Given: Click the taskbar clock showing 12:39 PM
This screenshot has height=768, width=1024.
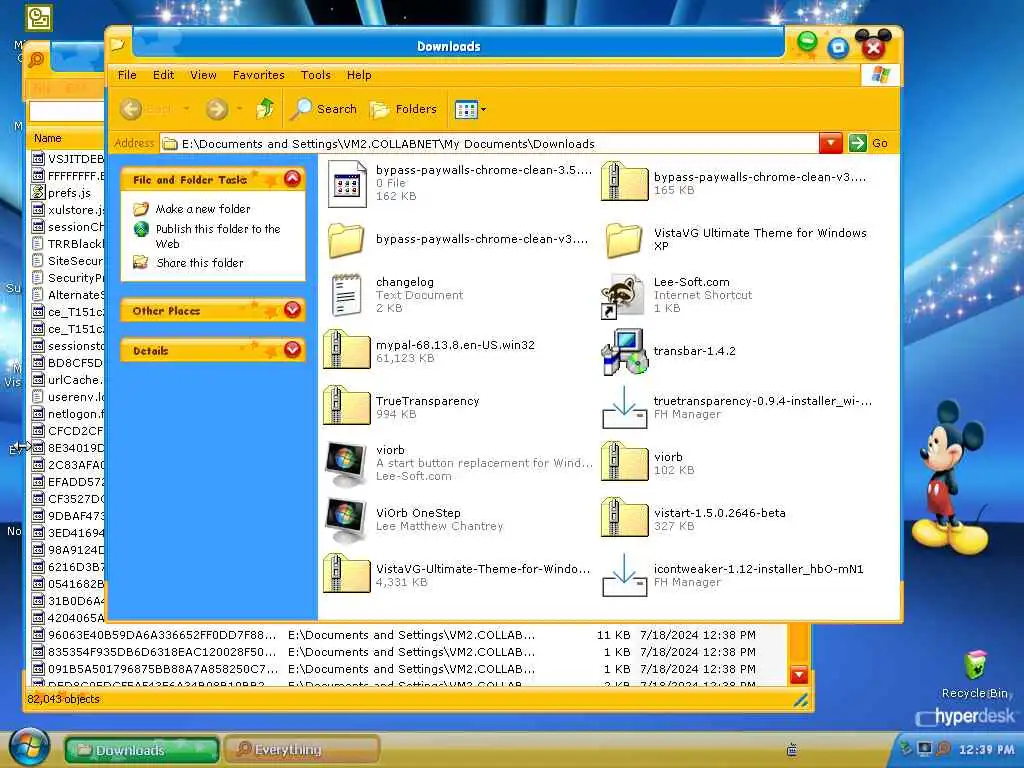Looking at the screenshot, I should click(x=987, y=749).
